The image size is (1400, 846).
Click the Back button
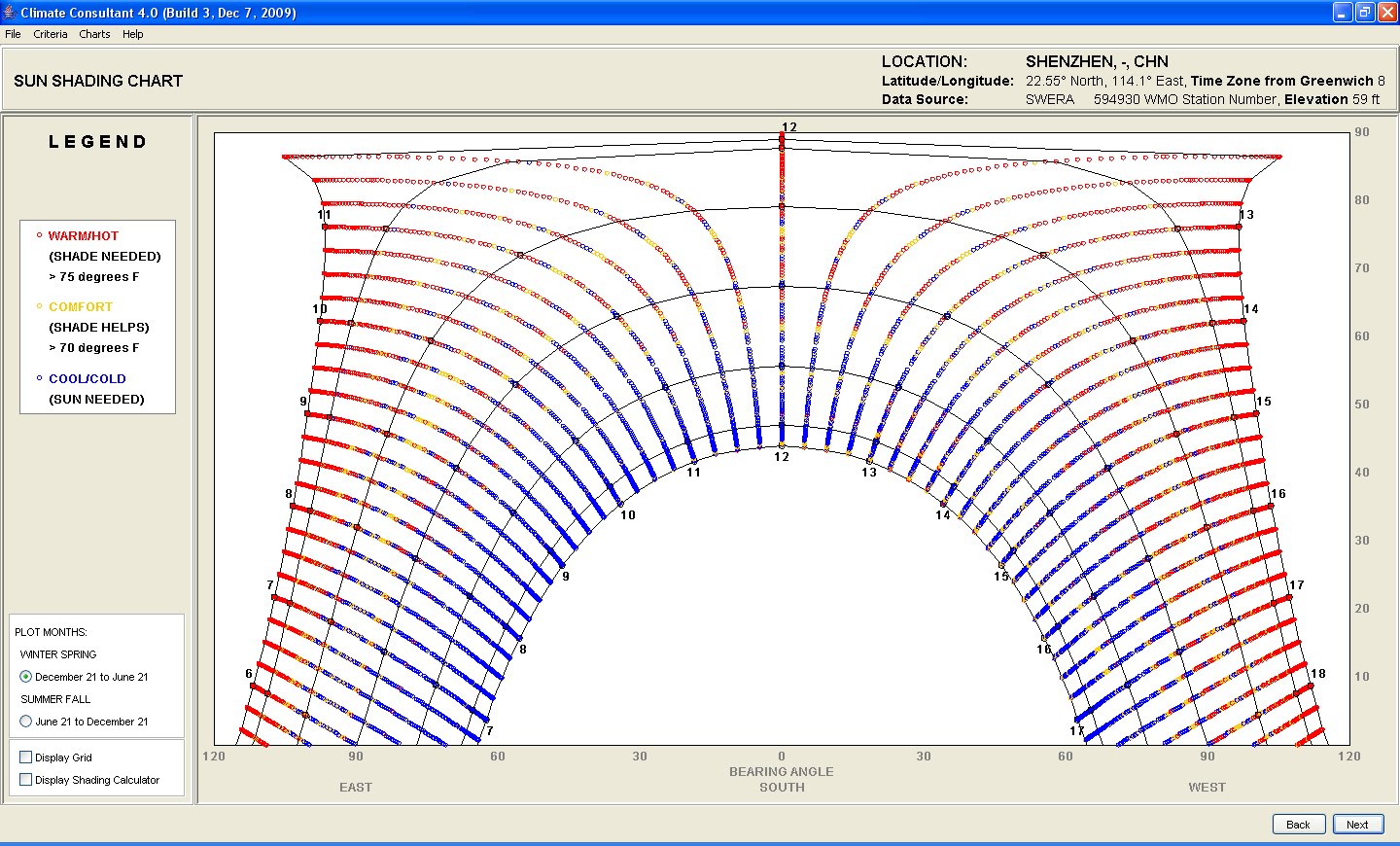pos(1298,824)
